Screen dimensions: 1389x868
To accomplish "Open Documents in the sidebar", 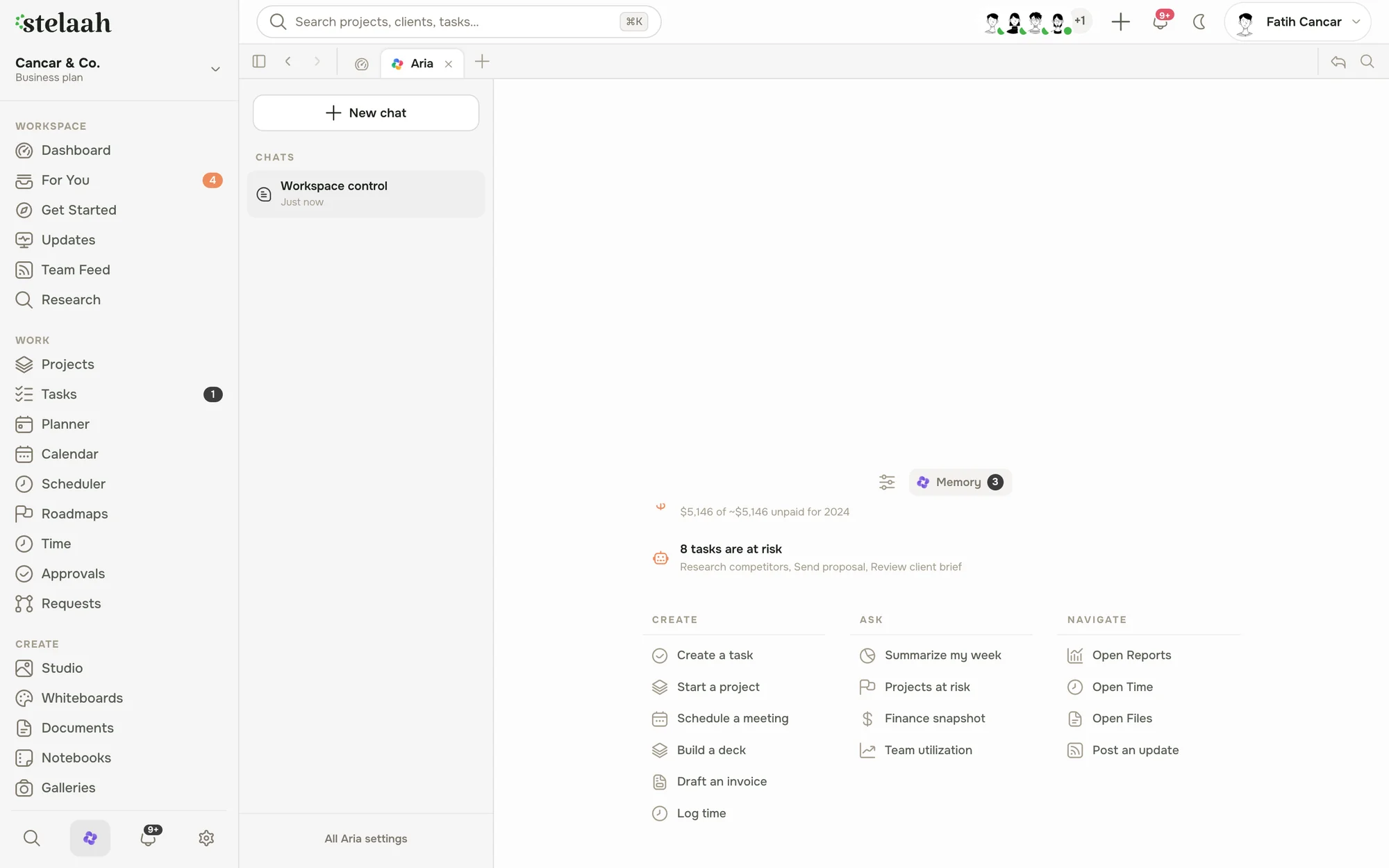I will pyautogui.click(x=119, y=727).
